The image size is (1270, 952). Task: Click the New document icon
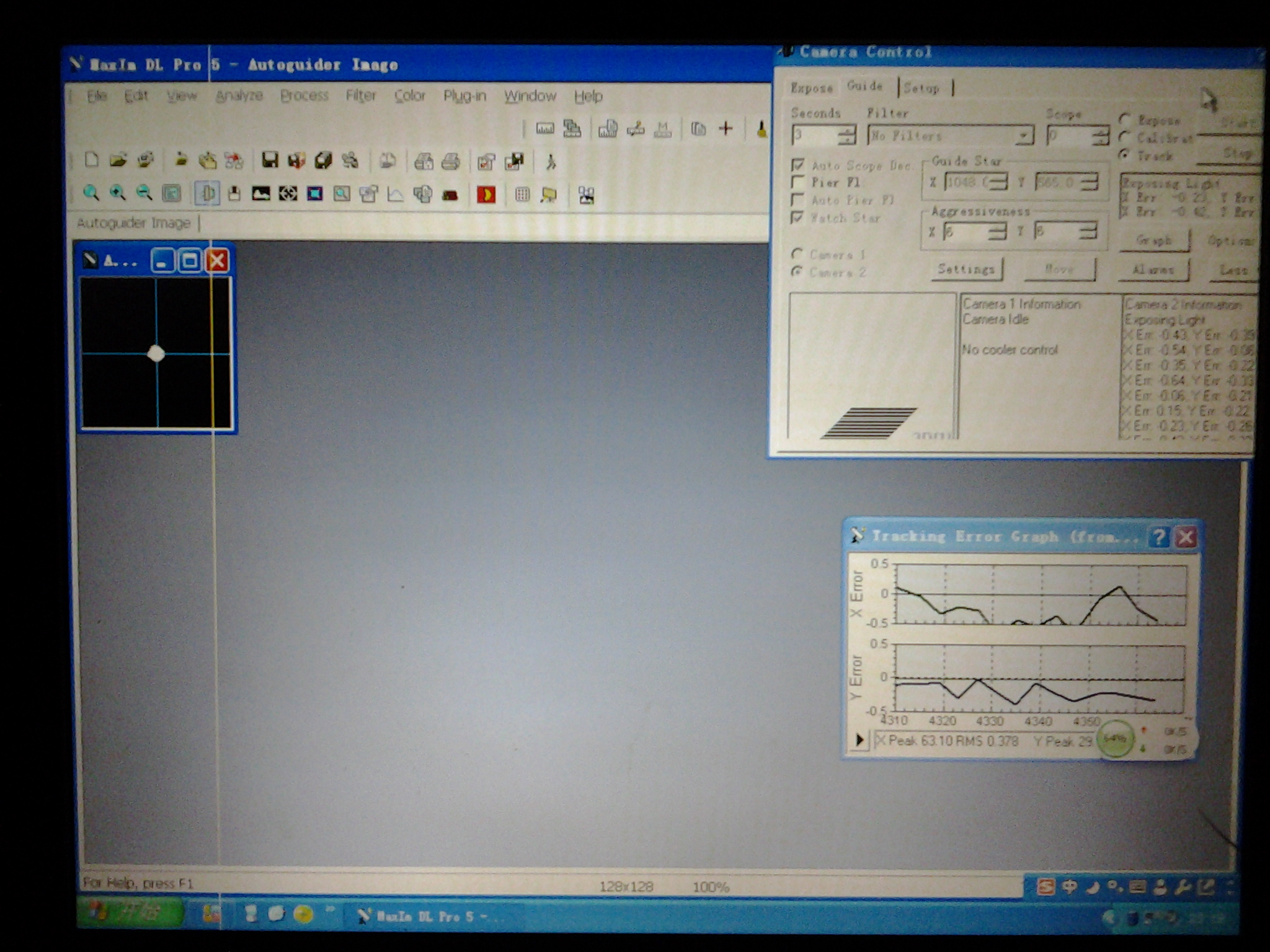(91, 160)
